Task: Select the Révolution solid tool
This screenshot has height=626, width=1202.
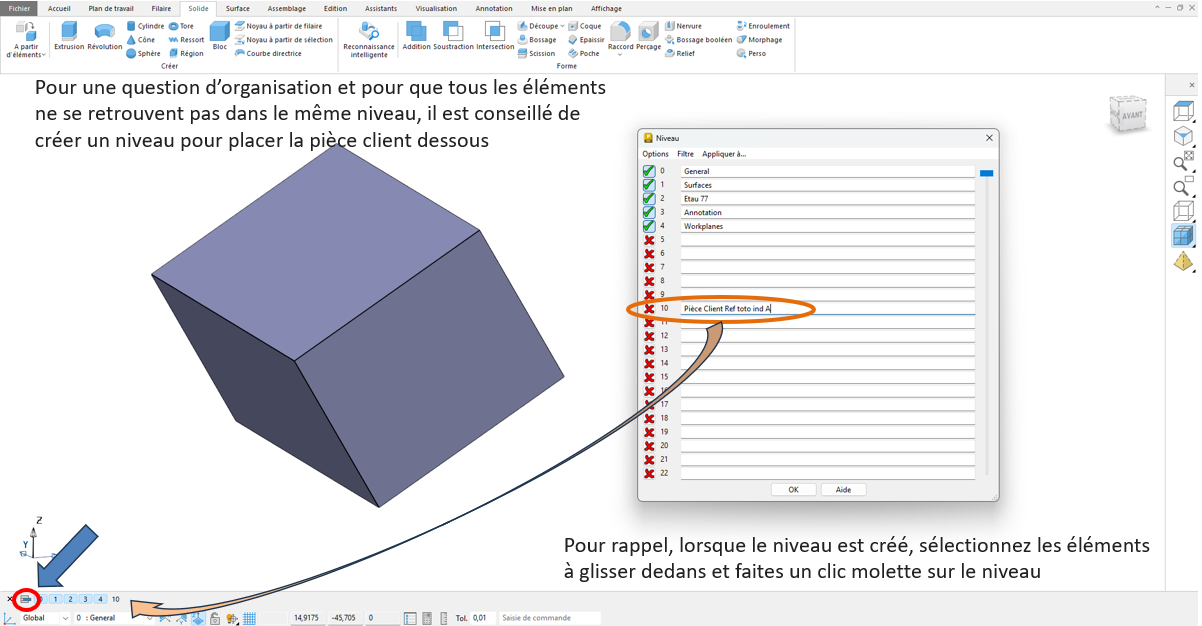Action: coord(104,36)
